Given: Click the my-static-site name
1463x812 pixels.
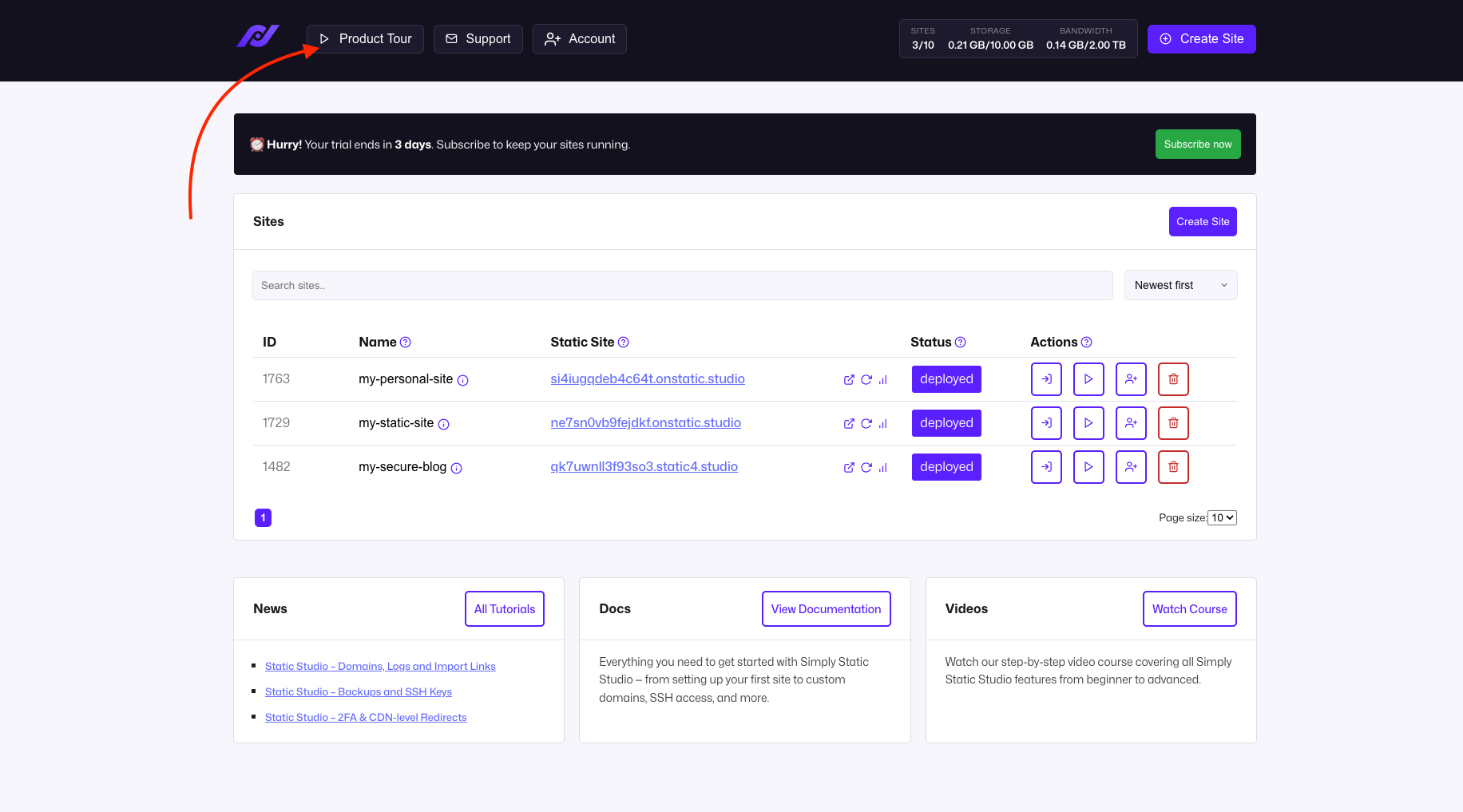Looking at the screenshot, I should point(396,423).
